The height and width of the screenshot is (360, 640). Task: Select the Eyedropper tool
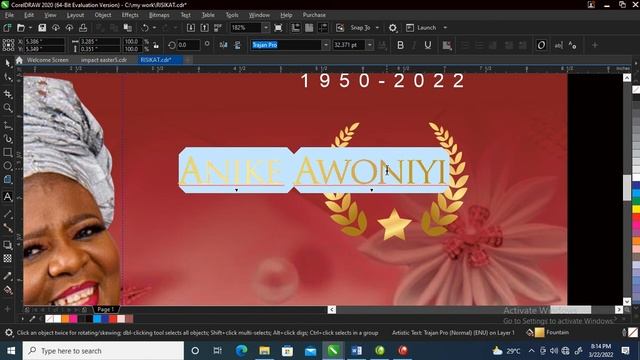click(8, 276)
